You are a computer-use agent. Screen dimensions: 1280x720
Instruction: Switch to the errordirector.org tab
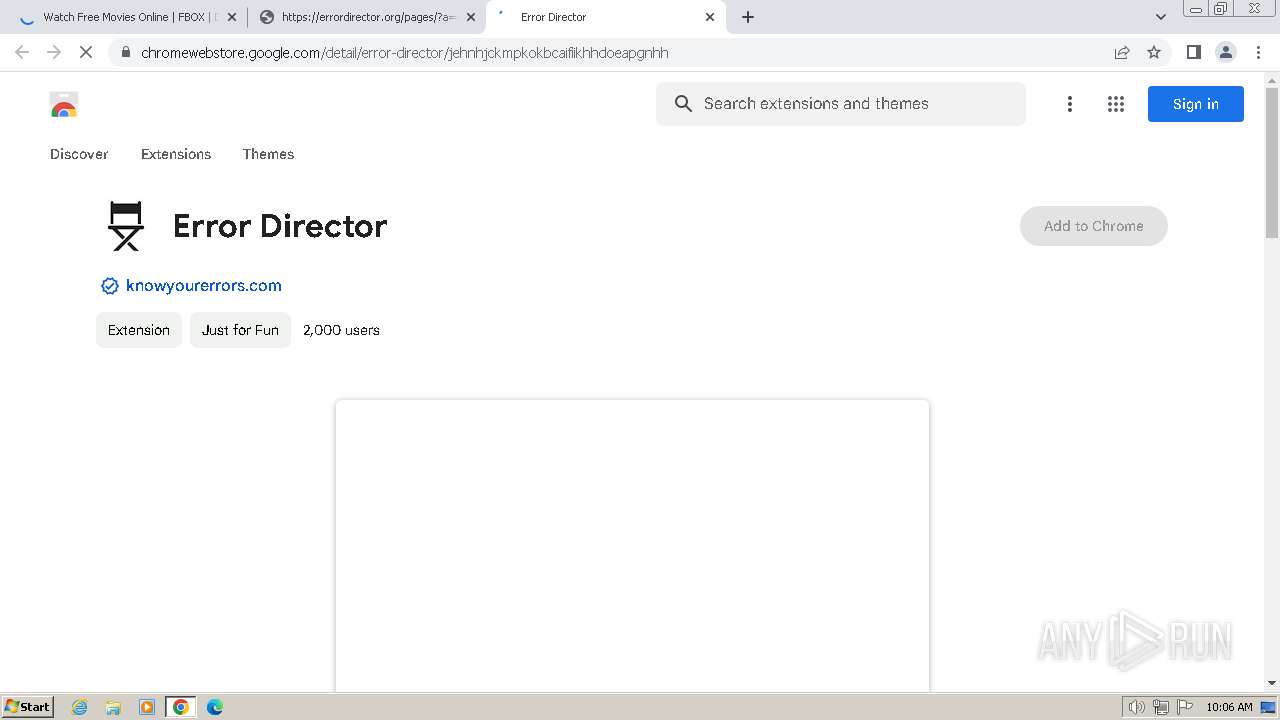coord(366,17)
